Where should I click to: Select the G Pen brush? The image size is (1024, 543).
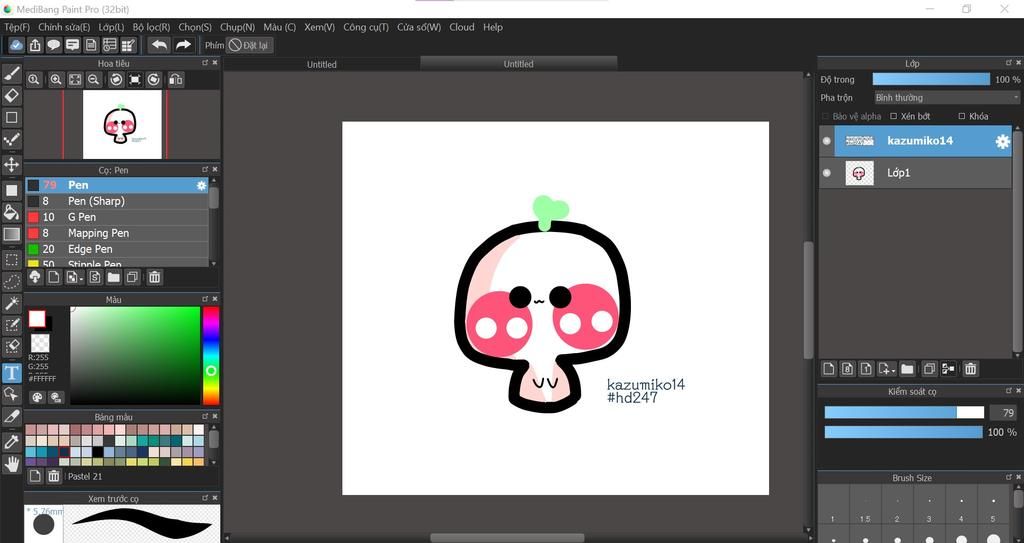117,217
